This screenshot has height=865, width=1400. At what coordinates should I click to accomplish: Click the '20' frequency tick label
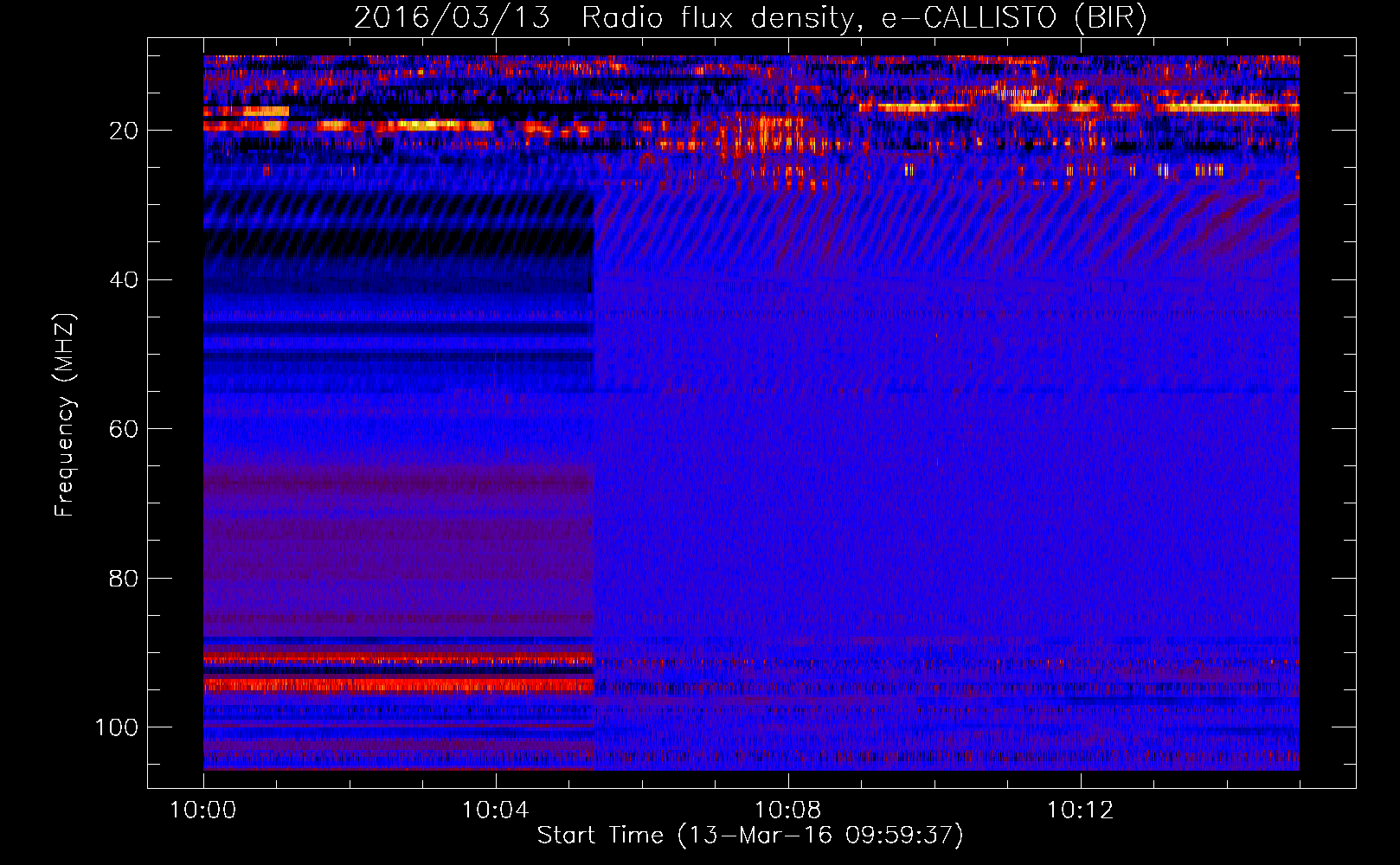pyautogui.click(x=124, y=131)
